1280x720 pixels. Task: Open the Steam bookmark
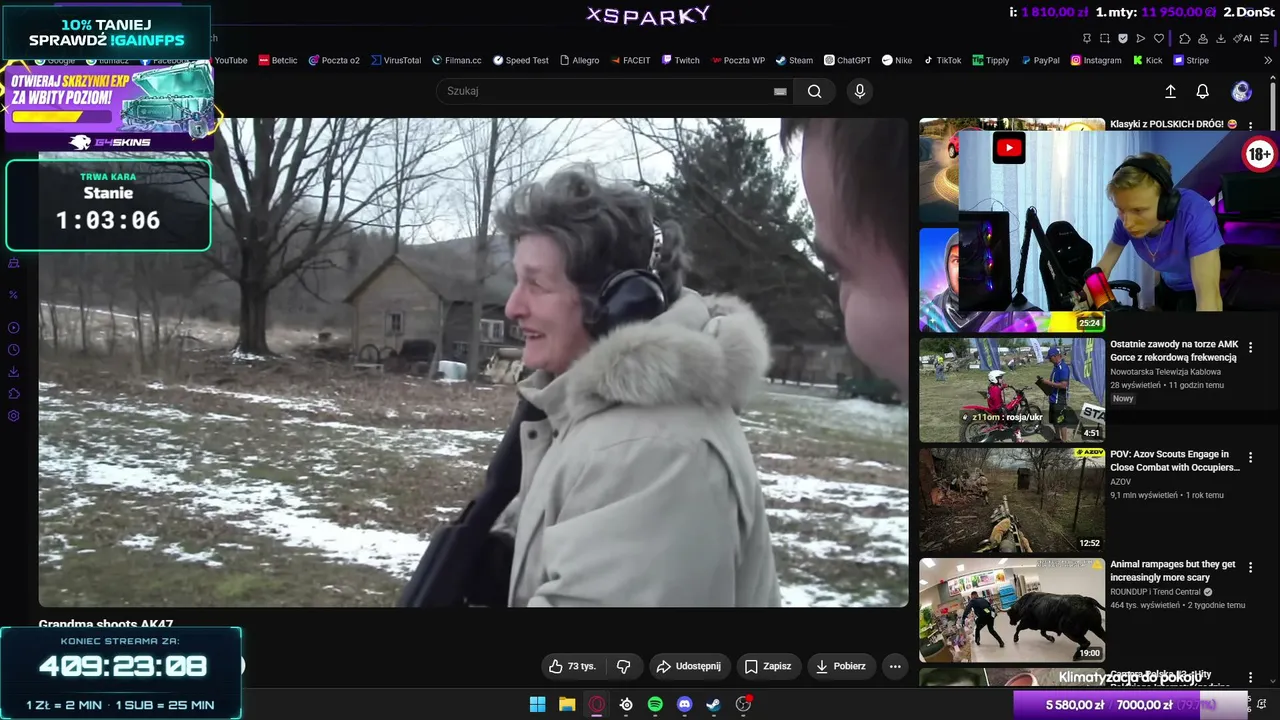point(794,60)
